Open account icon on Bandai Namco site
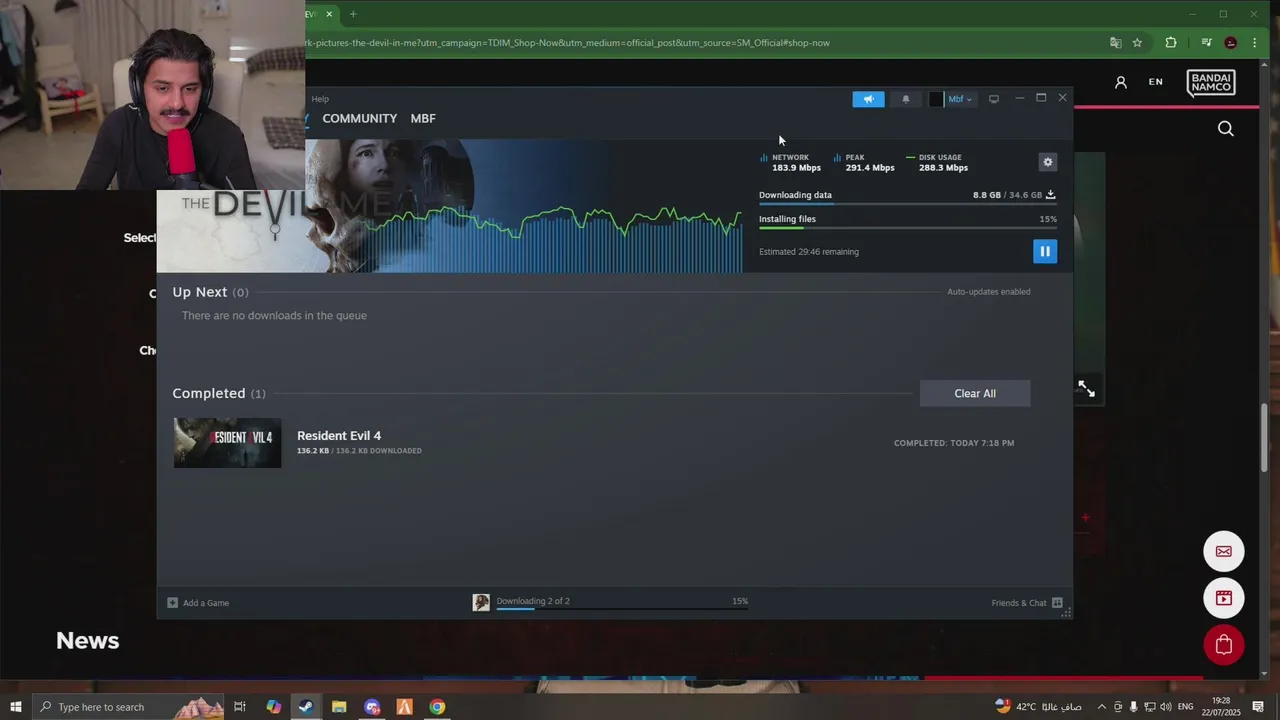The image size is (1280, 720). pos(1121,82)
